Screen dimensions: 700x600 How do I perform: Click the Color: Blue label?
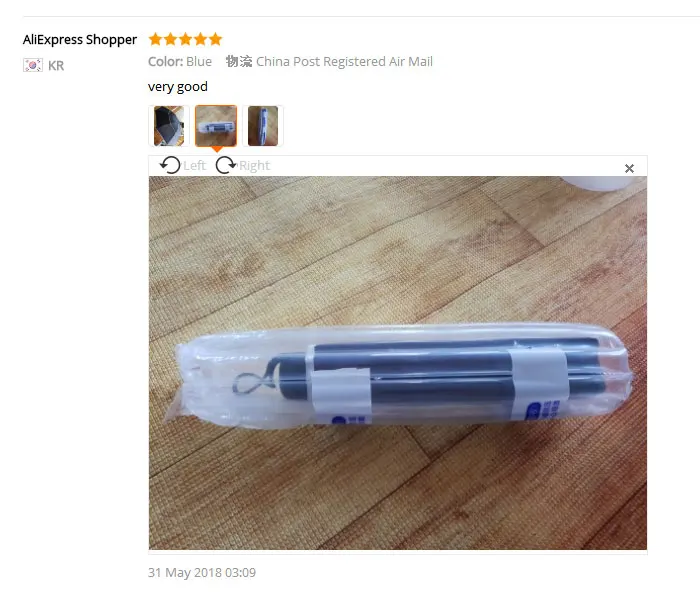[x=180, y=62]
